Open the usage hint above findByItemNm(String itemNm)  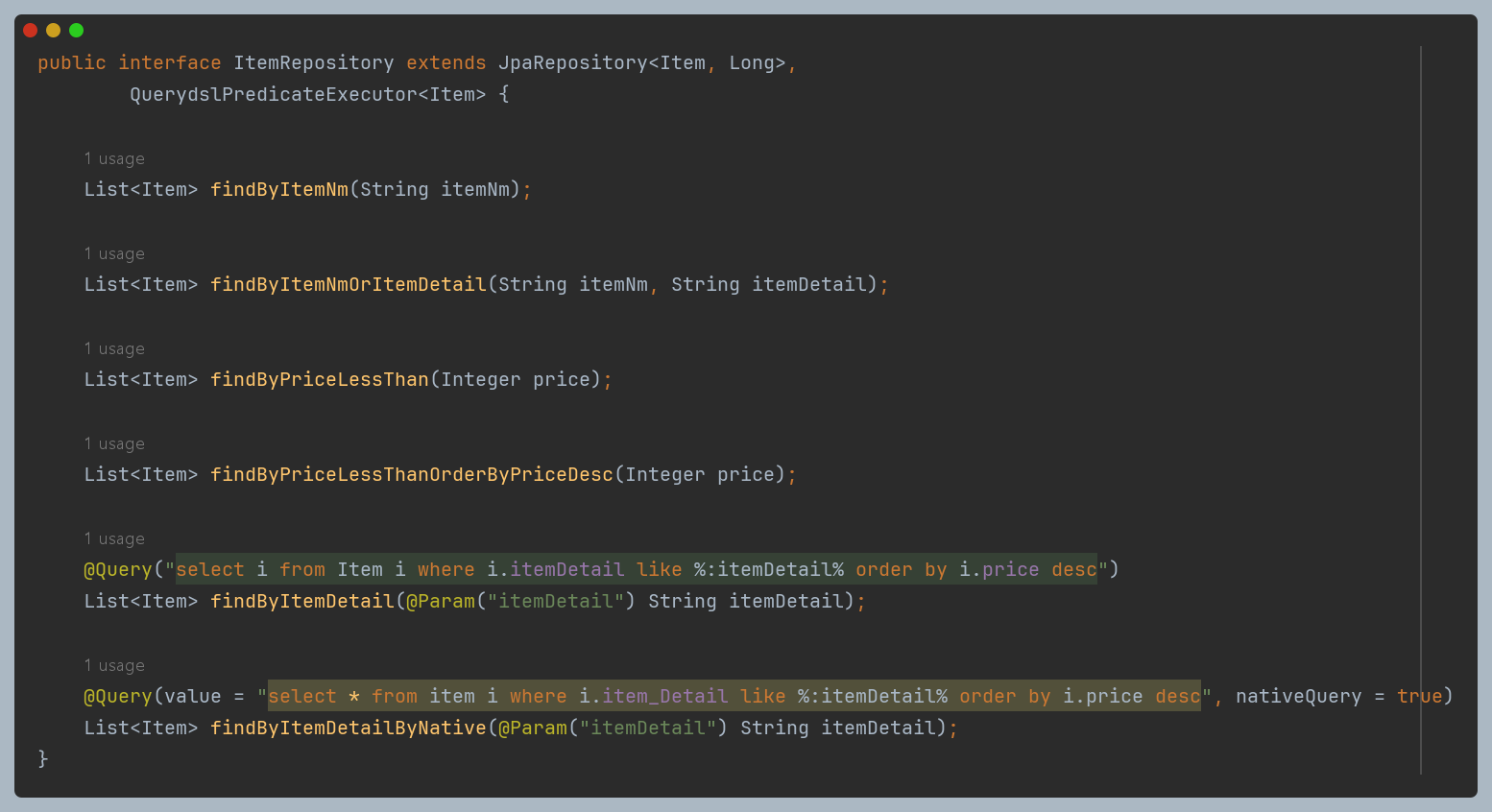[x=114, y=158]
